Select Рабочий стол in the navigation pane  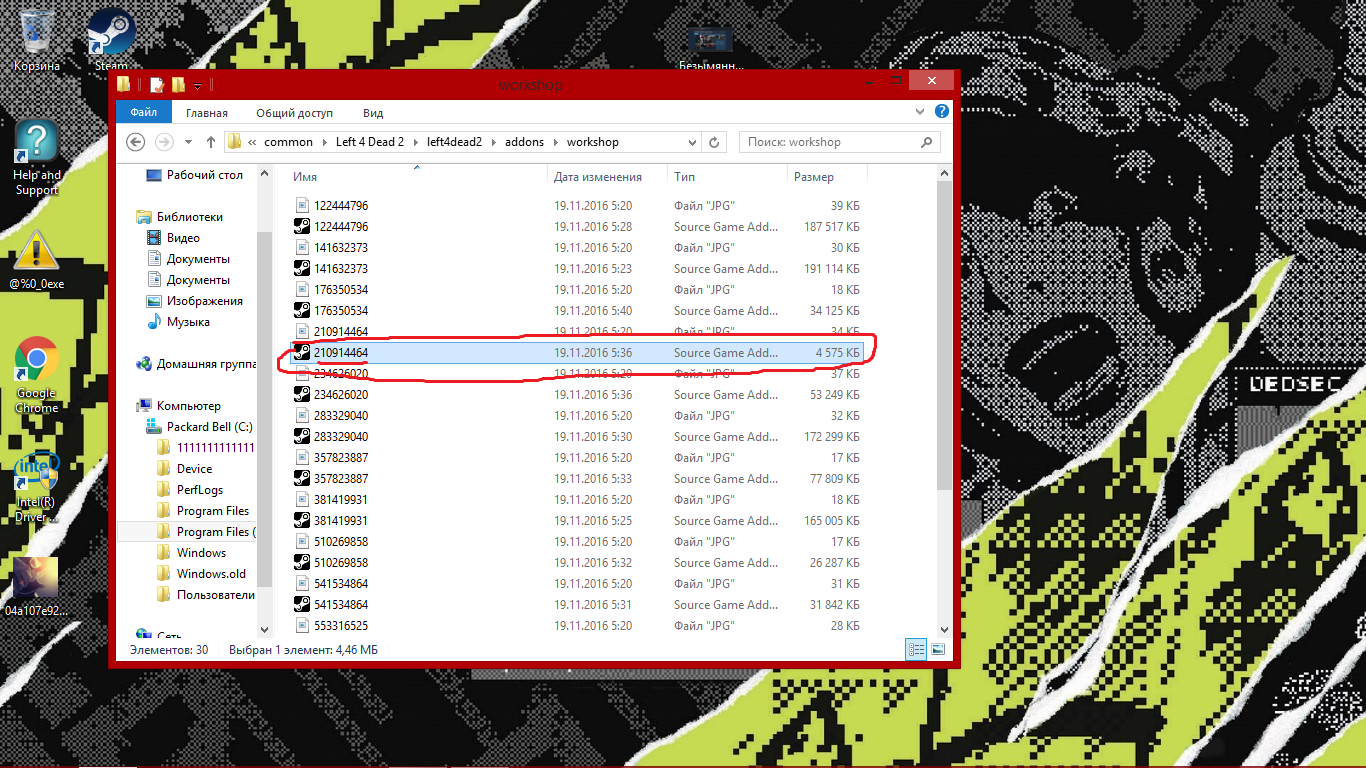(x=204, y=175)
